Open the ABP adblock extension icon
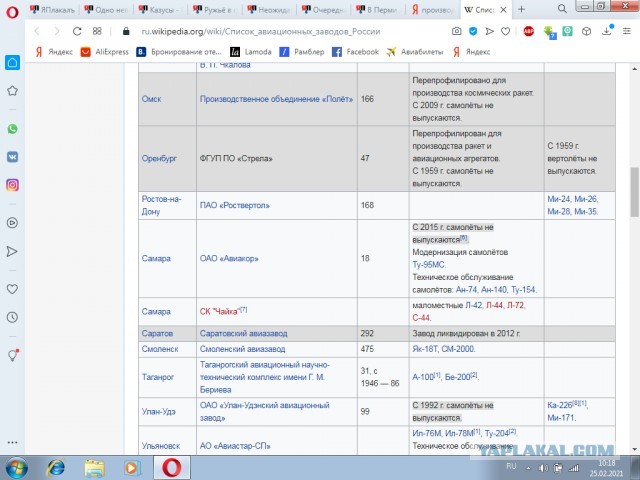Screen dimensions: 640x480 click(529, 31)
